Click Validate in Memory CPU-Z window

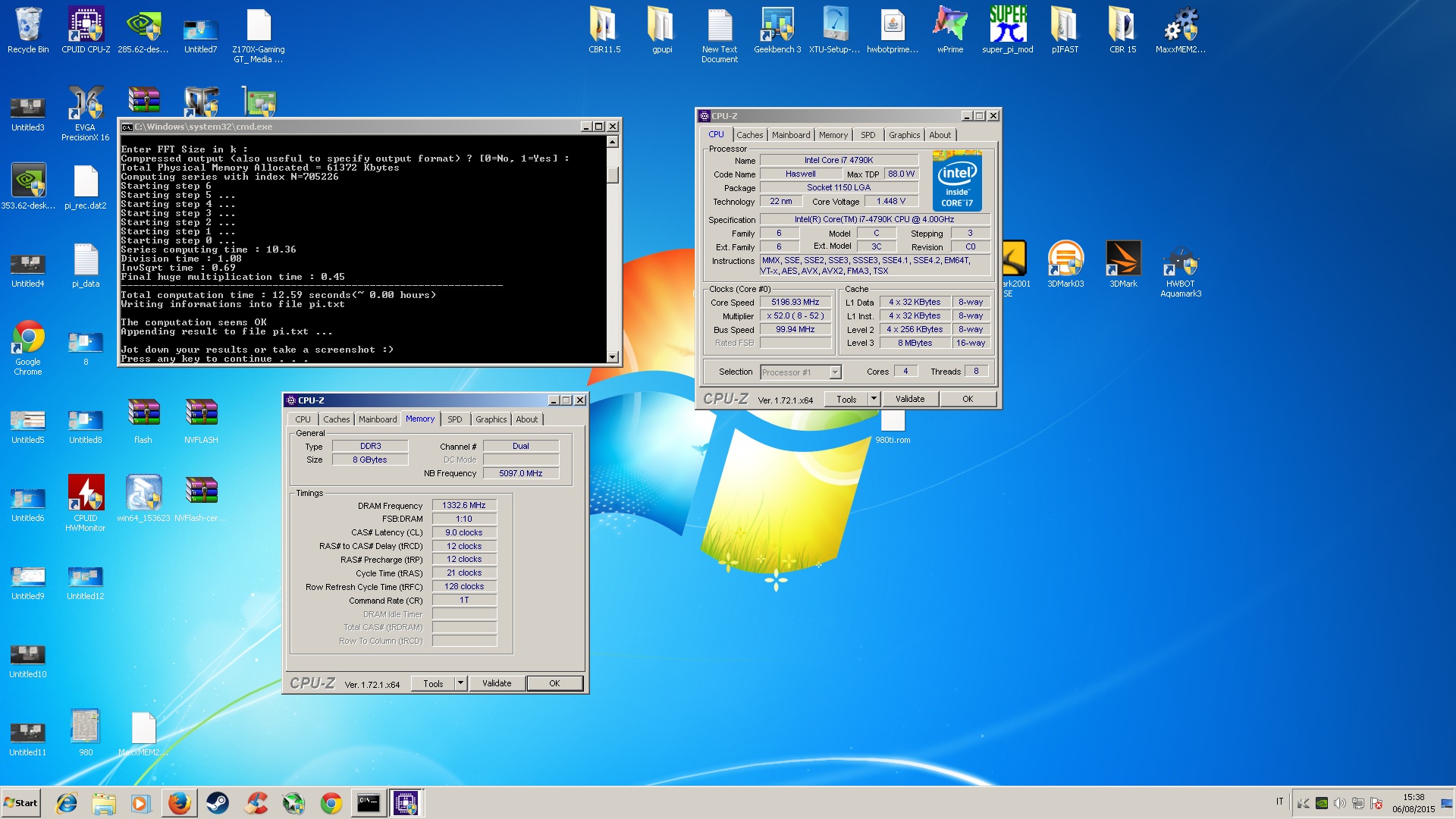point(497,683)
